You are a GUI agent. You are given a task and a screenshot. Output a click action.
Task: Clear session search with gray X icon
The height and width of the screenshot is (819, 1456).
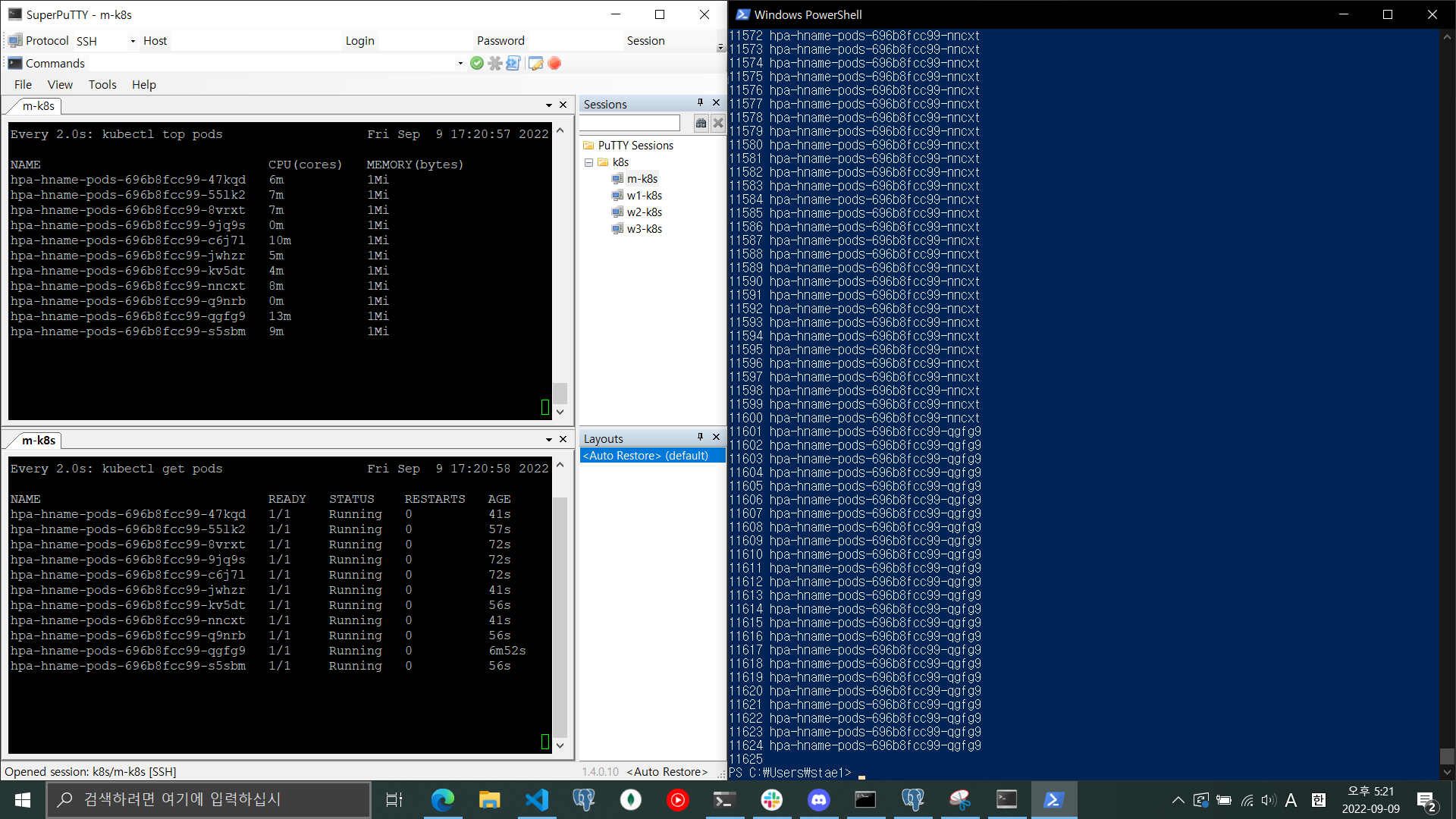(718, 123)
